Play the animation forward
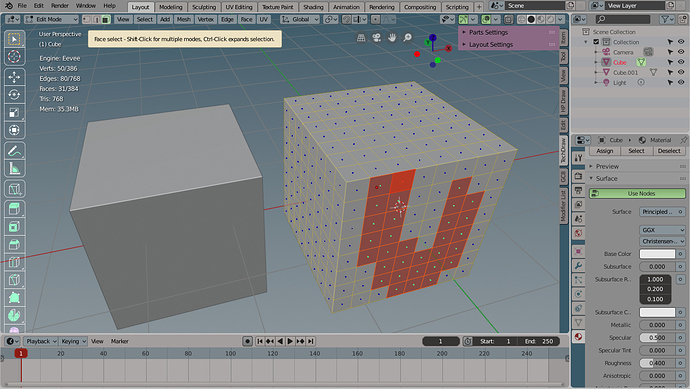This screenshot has height=389, width=690. [x=290, y=341]
